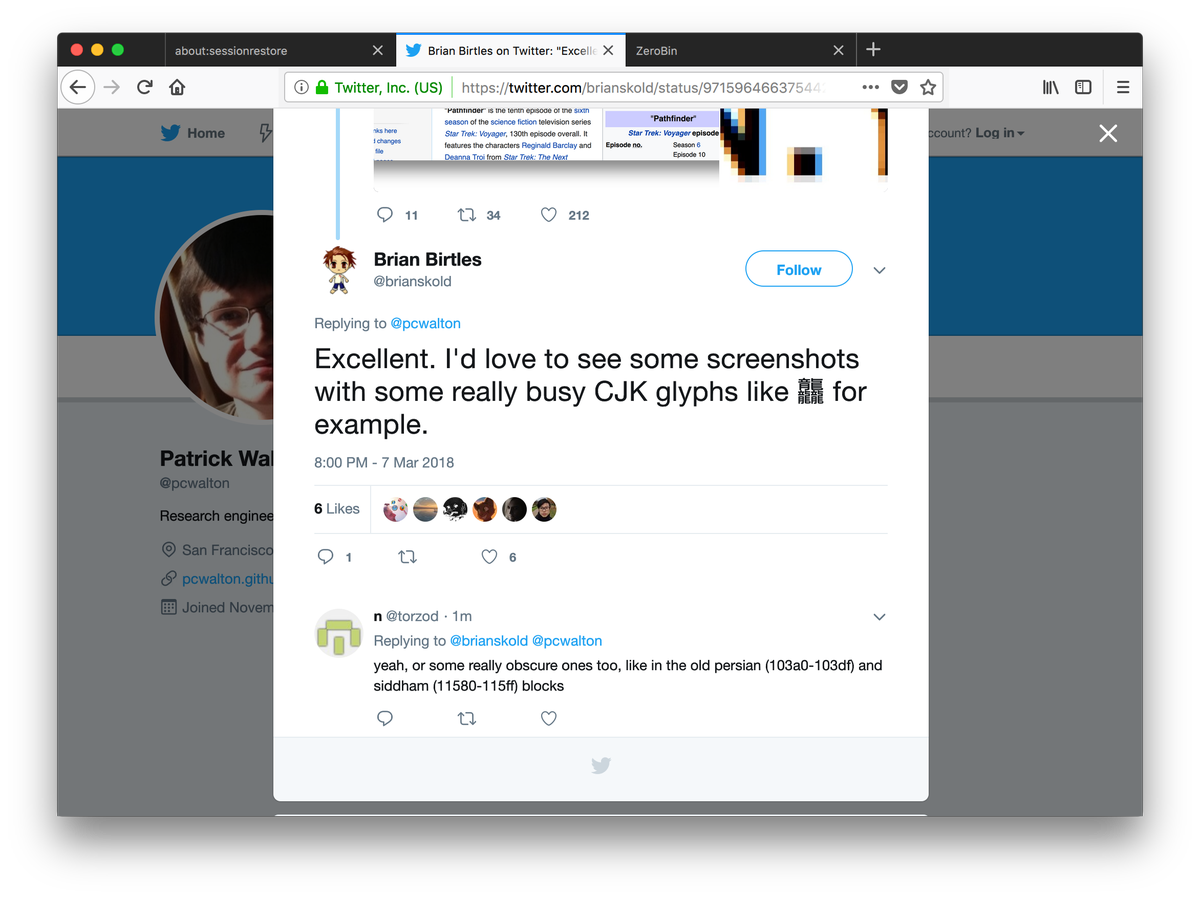Retweet pcwalton's tweet with 34 retweets

pyautogui.click(x=467, y=215)
